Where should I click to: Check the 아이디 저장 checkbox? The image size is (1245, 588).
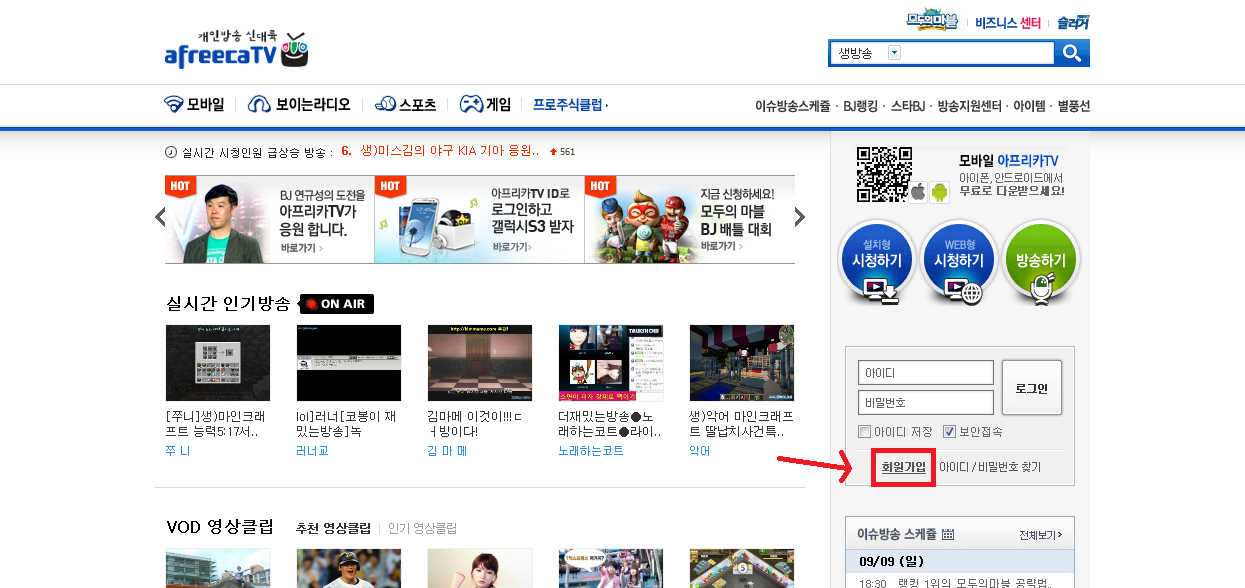pyautogui.click(x=865, y=432)
